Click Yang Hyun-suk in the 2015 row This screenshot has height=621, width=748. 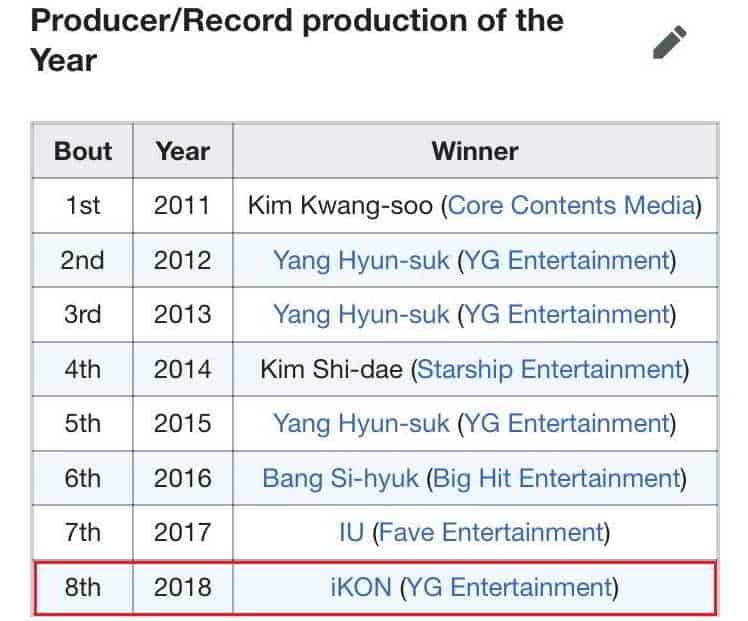point(360,423)
